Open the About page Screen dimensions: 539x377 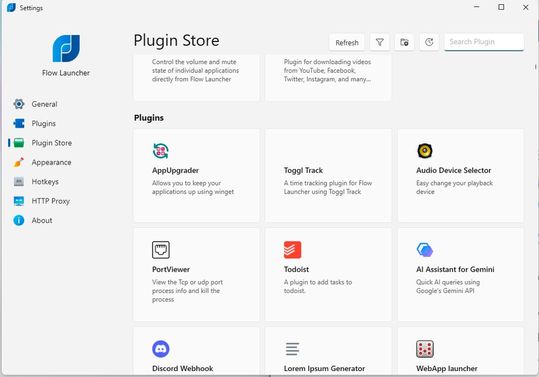click(x=42, y=220)
